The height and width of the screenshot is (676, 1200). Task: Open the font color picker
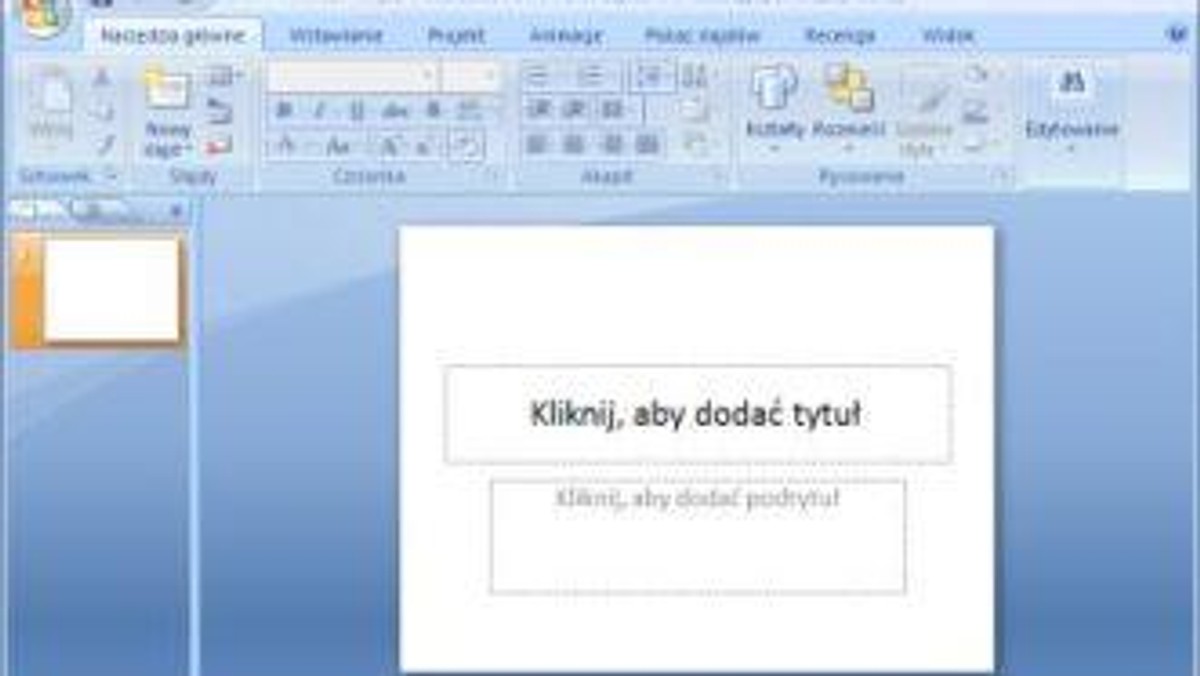286,145
